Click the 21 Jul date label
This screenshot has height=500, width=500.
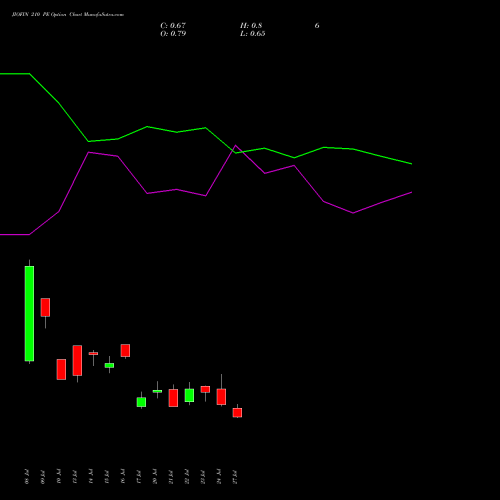click(171, 477)
